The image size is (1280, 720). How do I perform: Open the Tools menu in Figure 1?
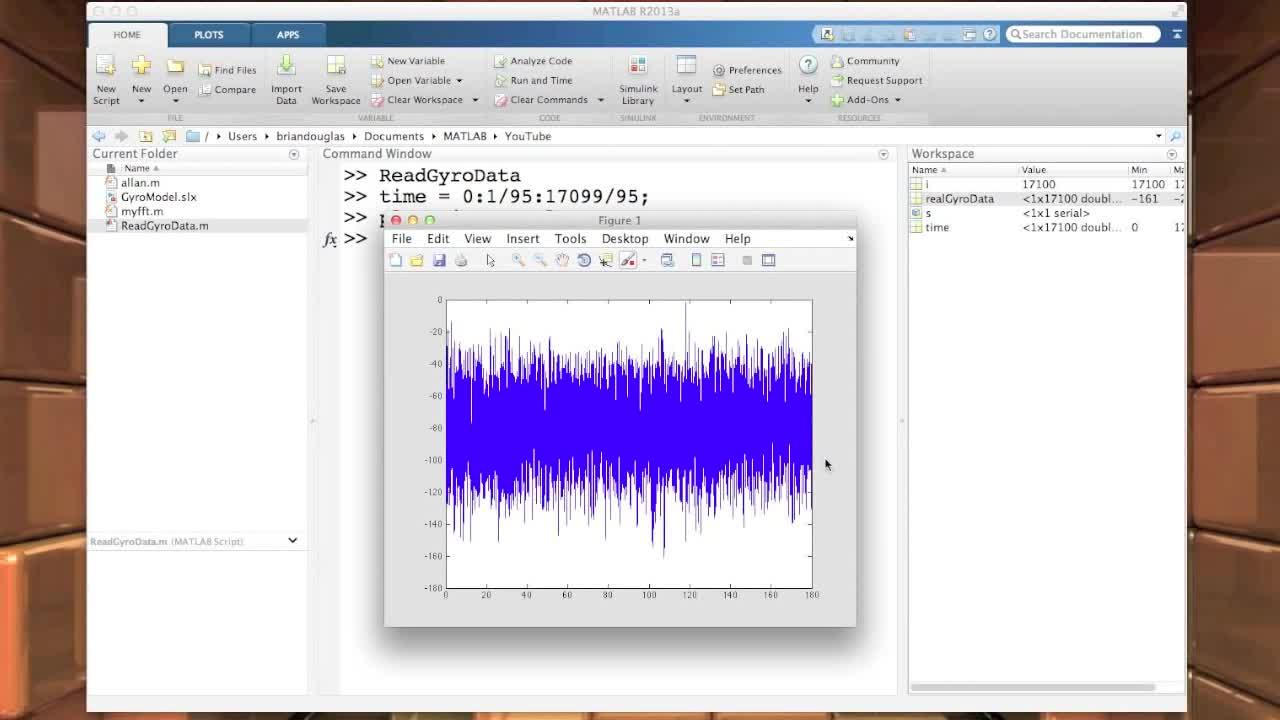[x=570, y=238]
